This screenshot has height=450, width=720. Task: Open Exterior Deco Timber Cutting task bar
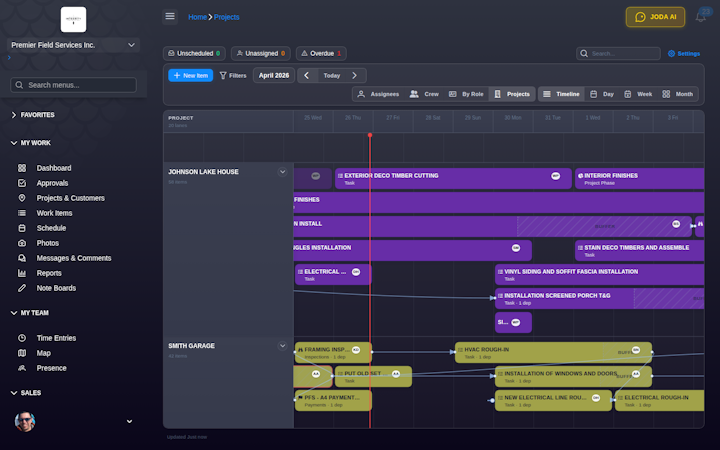click(453, 179)
